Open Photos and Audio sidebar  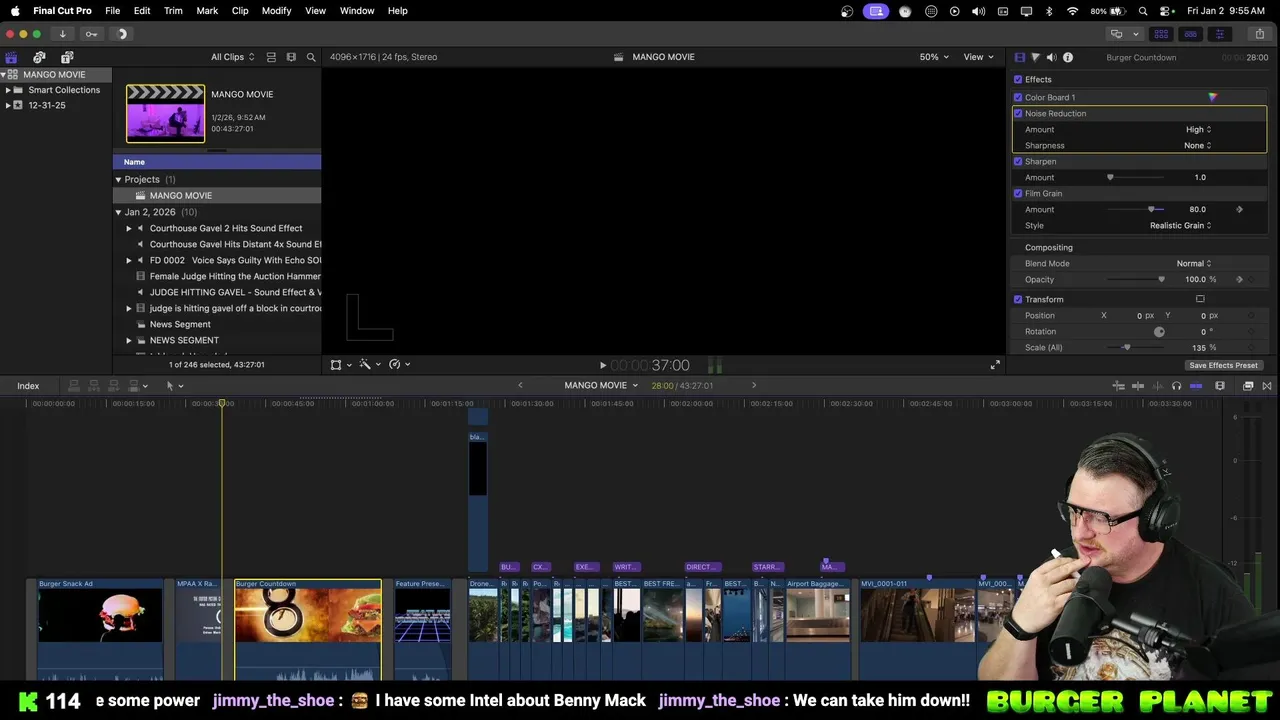[x=39, y=57]
